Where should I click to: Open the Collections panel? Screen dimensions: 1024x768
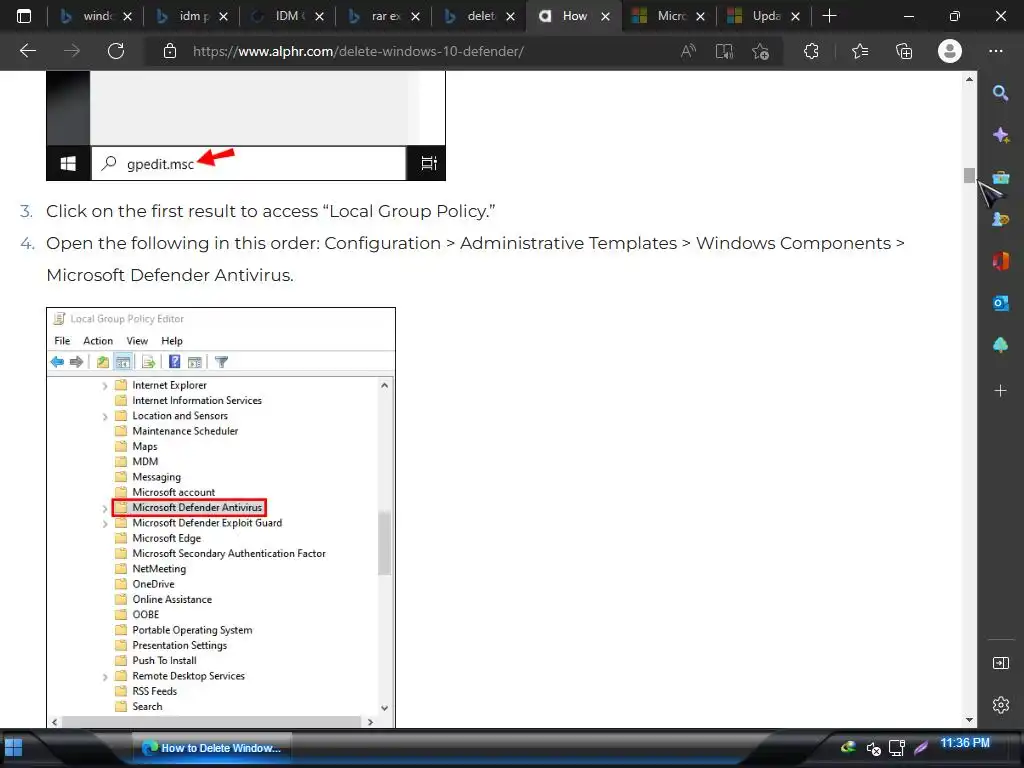pos(904,51)
